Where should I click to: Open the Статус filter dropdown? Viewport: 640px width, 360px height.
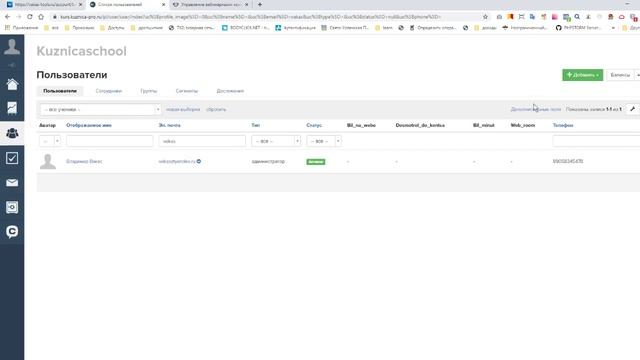click(x=324, y=141)
